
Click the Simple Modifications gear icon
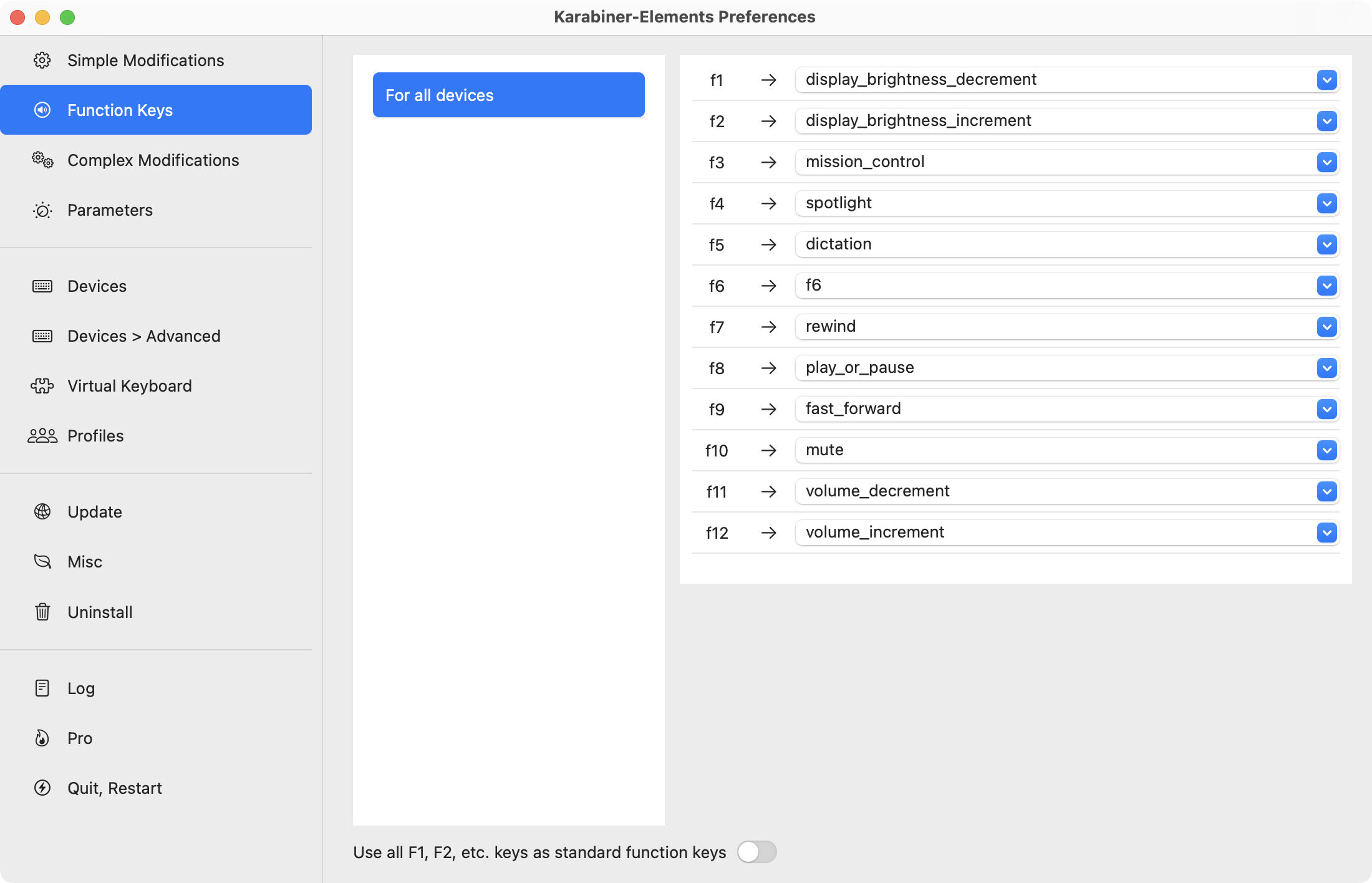42,60
